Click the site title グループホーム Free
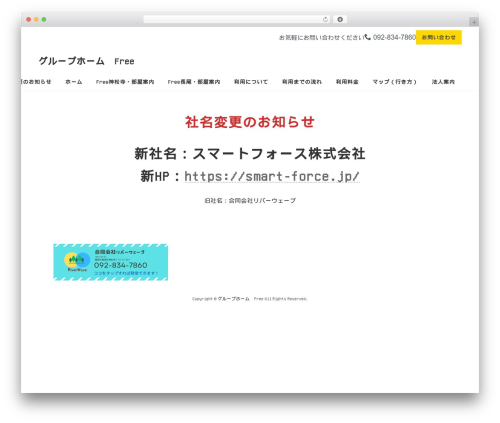500x423 pixels. click(x=87, y=61)
